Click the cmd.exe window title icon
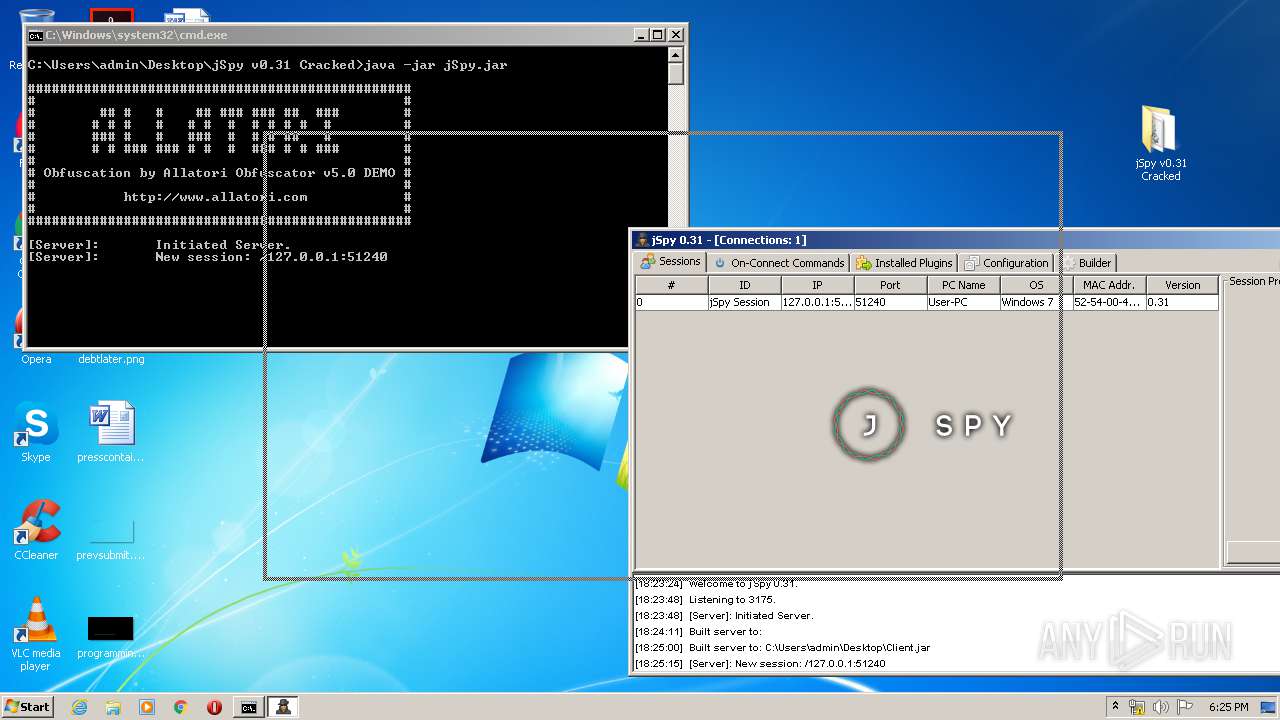The height and width of the screenshot is (720, 1280). click(35, 35)
